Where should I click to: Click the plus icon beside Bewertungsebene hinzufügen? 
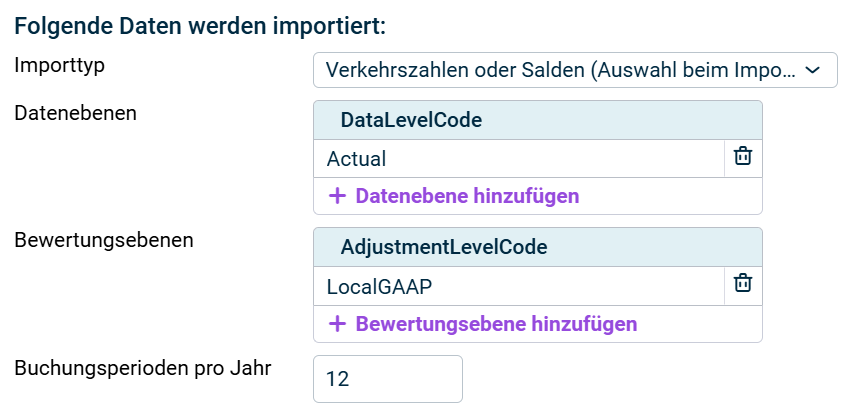click(x=337, y=323)
